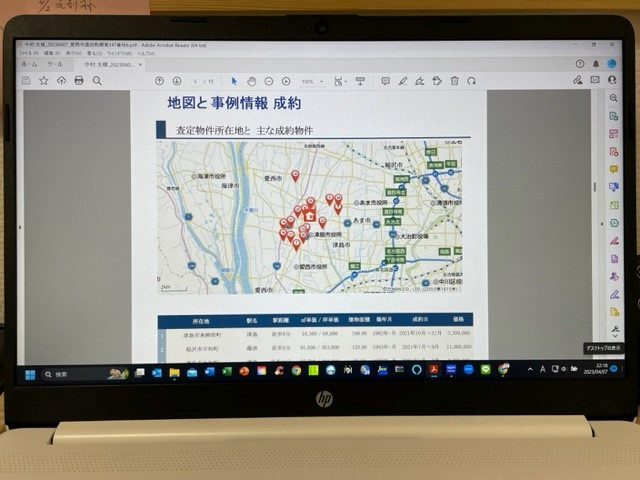Open the Create PDF tool in right pane
Viewport: 640px width, 480px height.
613,152
